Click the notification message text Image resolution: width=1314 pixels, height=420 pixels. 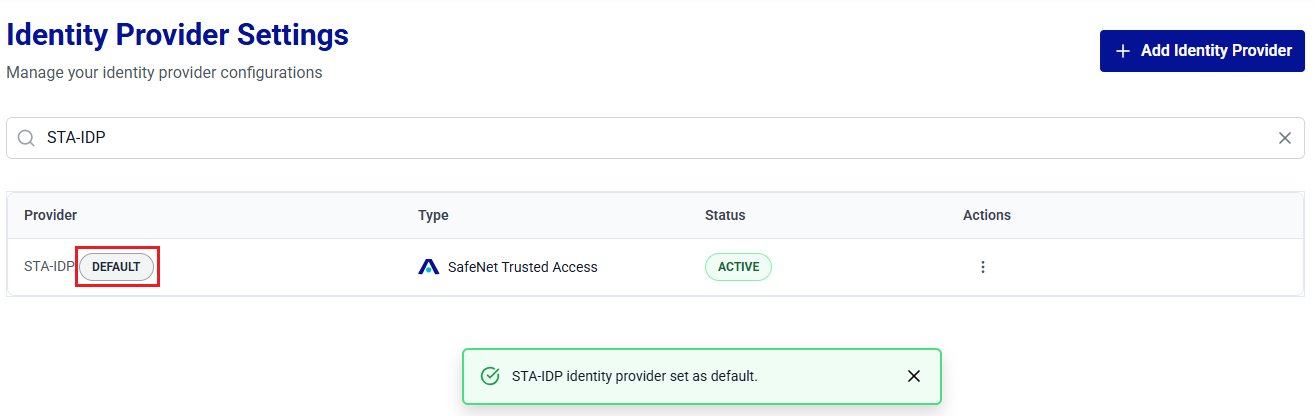(x=634, y=376)
